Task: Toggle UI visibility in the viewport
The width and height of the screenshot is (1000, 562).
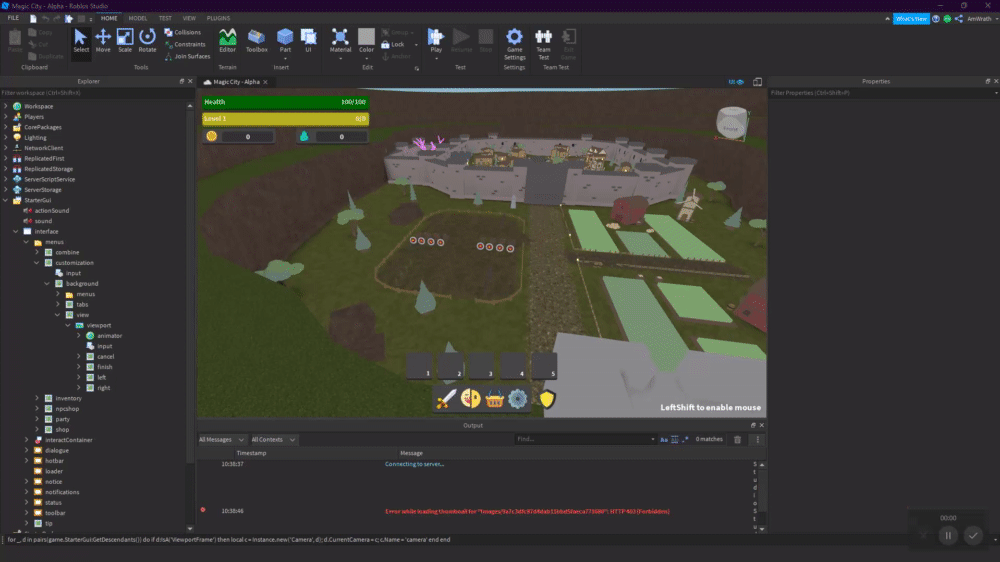Action: 736,82
